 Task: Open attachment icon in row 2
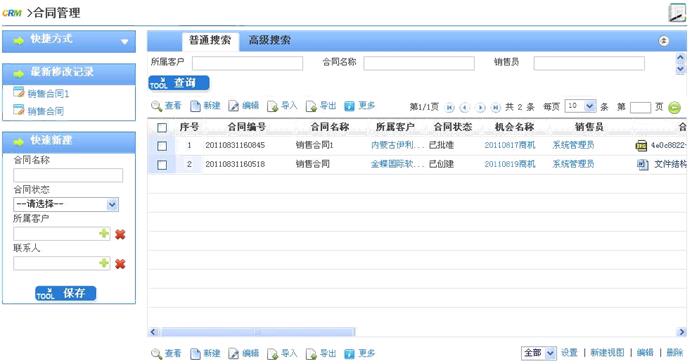coord(642,165)
